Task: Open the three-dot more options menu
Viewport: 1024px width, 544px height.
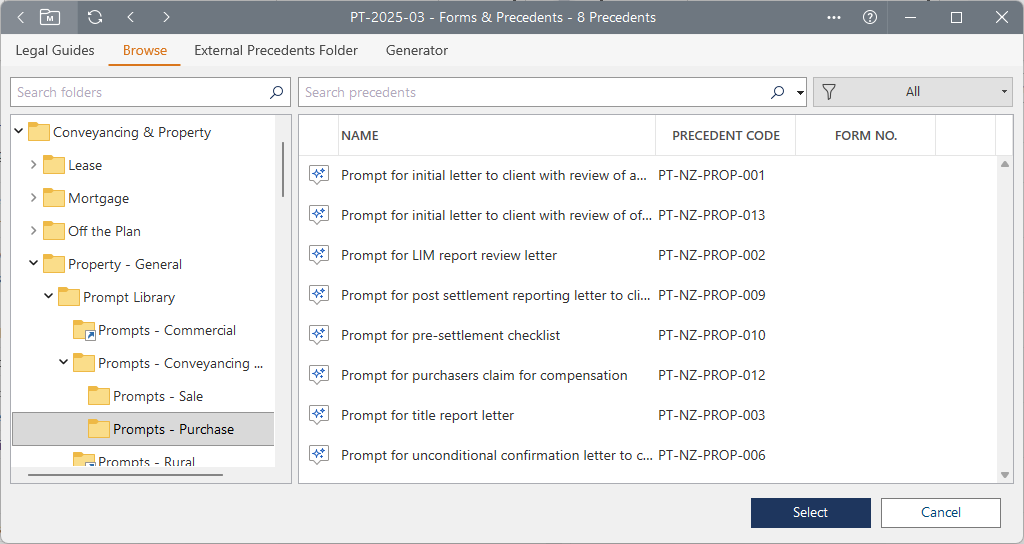Action: [x=834, y=18]
